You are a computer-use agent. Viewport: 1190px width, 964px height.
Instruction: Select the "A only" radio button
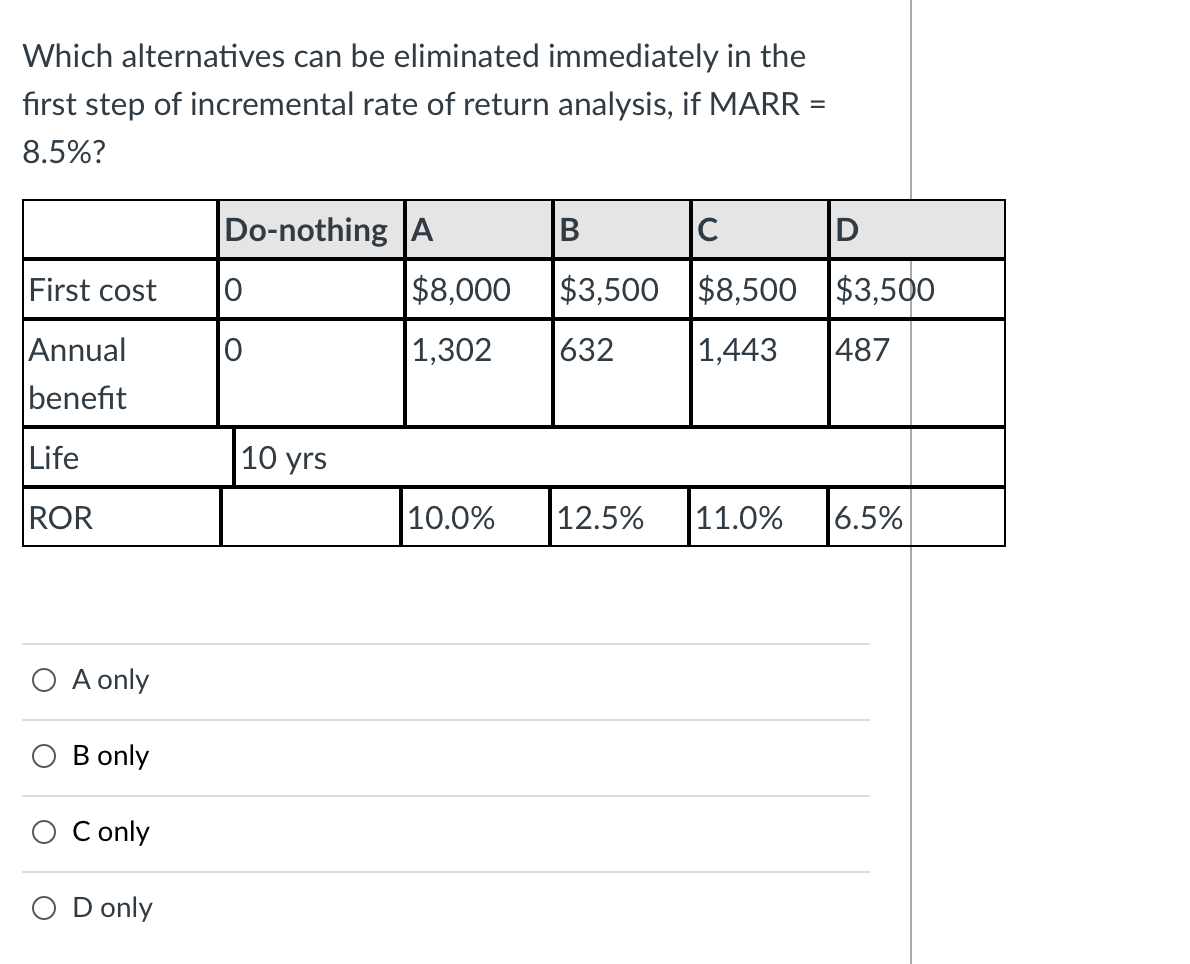42,679
